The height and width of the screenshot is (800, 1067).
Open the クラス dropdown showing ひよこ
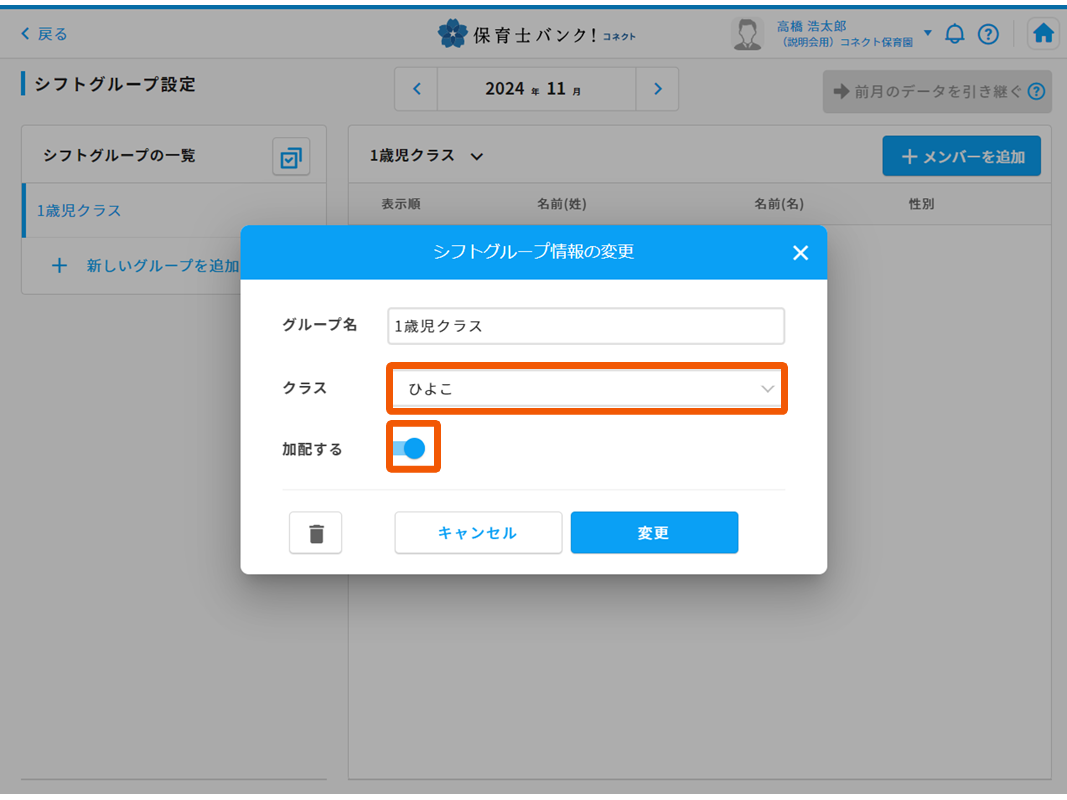tap(586, 389)
